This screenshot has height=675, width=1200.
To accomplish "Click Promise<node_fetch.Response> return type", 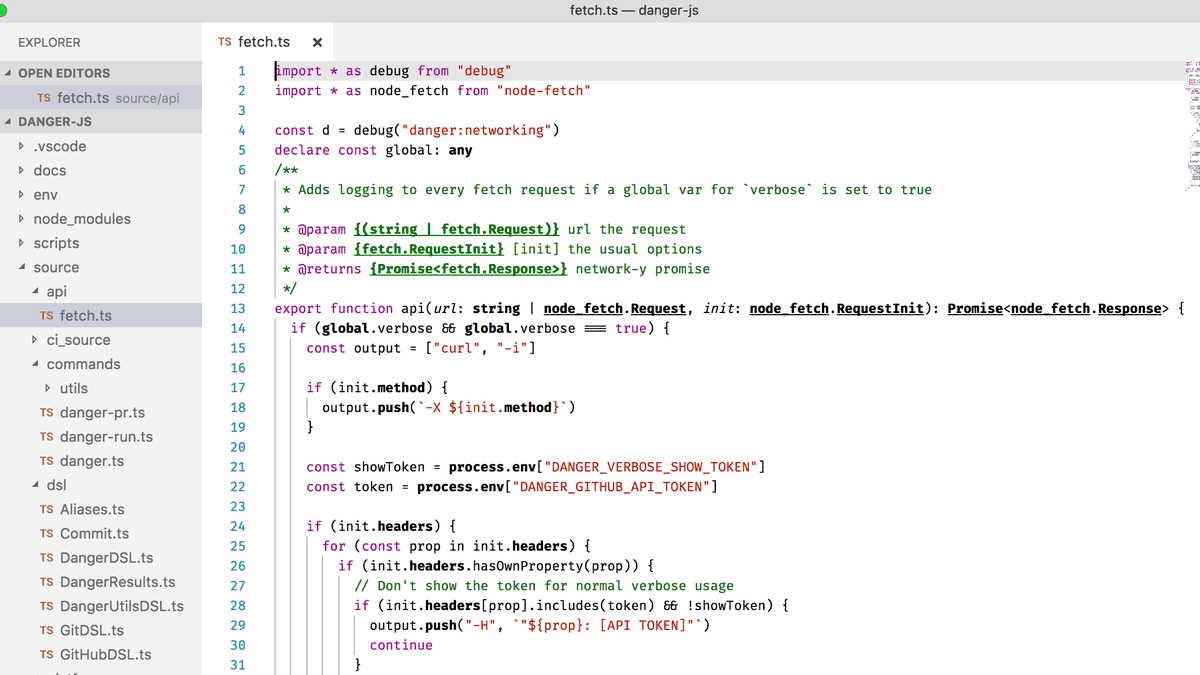I will click(x=1057, y=308).
